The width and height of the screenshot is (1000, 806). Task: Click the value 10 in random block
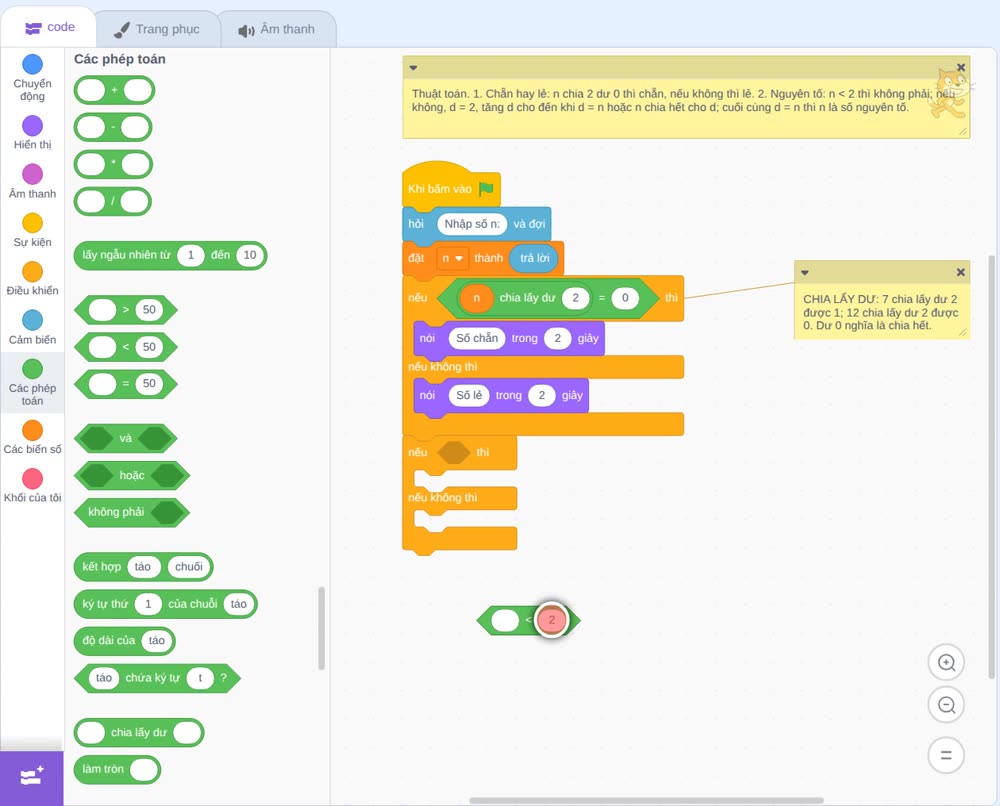point(249,255)
